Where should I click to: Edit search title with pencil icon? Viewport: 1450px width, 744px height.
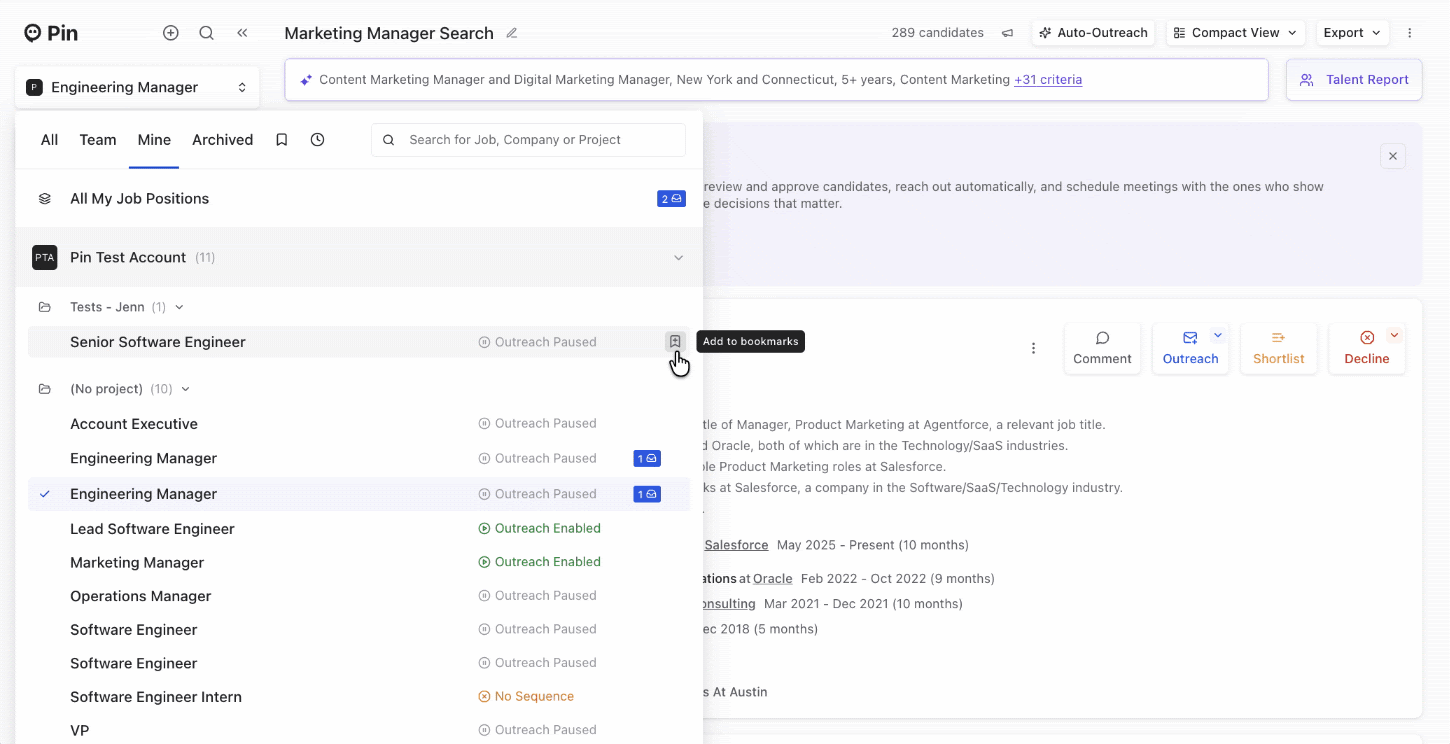[x=512, y=33]
